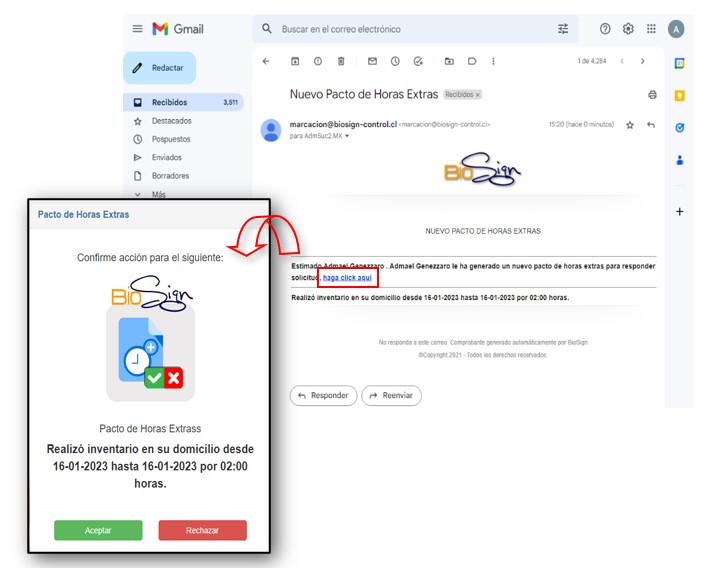Expand recipient details 'para AdmSuc2.MX'
The width and height of the screenshot is (706, 568).
(x=347, y=136)
